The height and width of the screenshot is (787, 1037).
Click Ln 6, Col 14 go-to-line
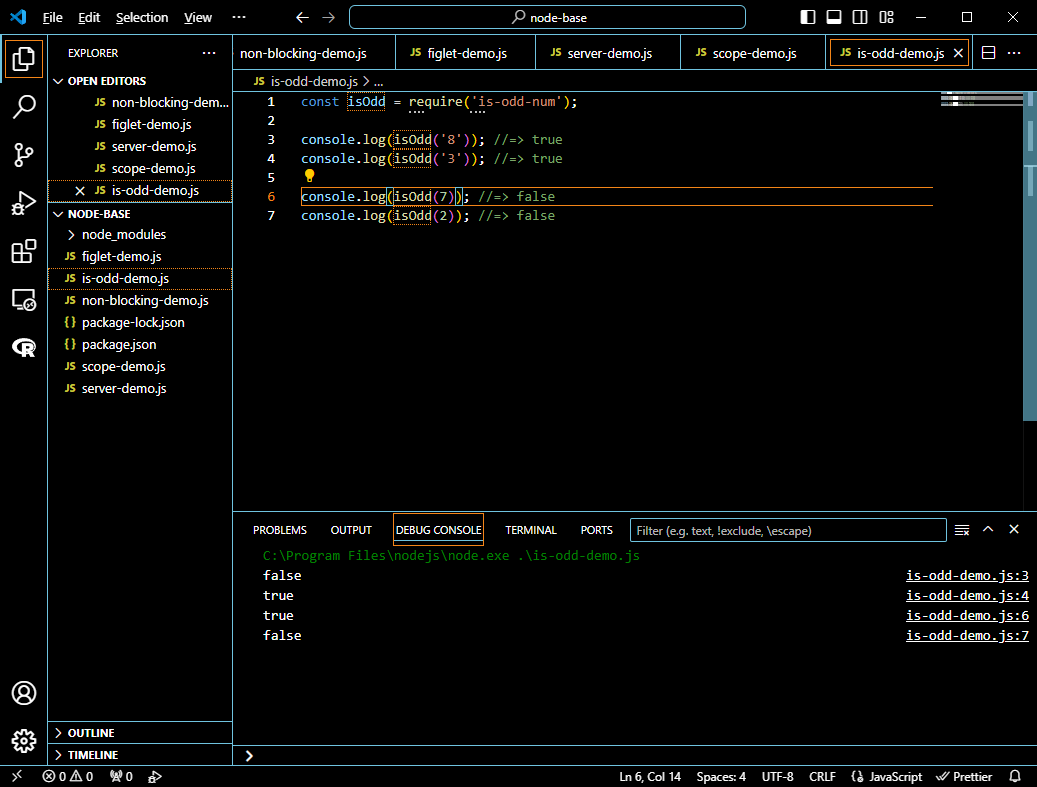point(649,776)
